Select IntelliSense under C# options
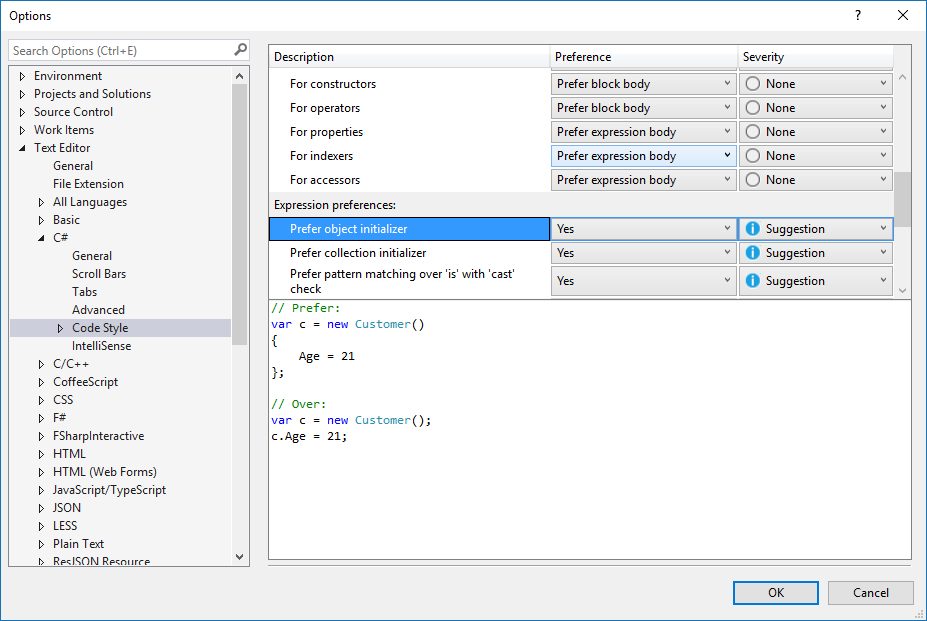The image size is (927, 621). coord(101,346)
